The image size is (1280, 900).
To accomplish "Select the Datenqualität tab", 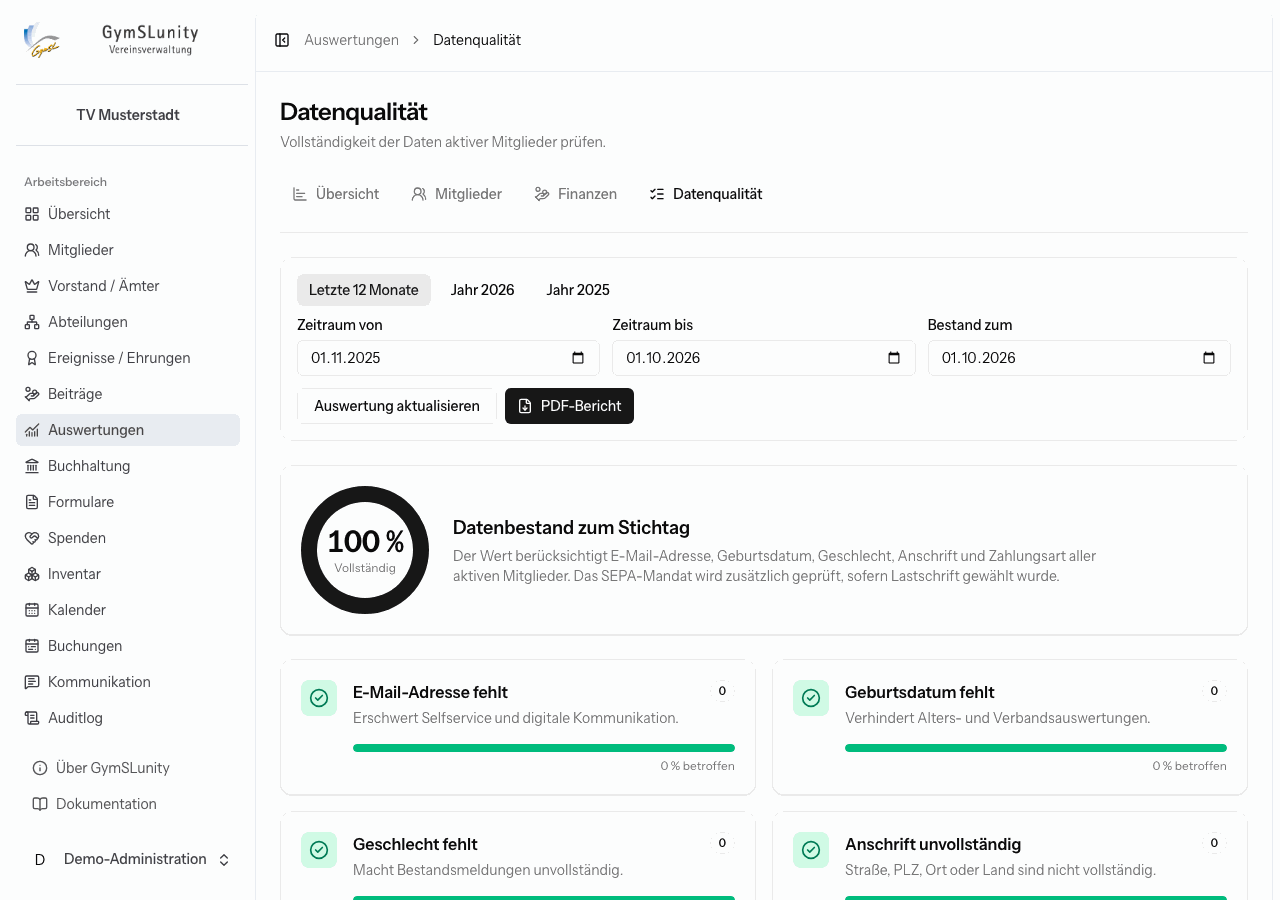I will pos(706,194).
